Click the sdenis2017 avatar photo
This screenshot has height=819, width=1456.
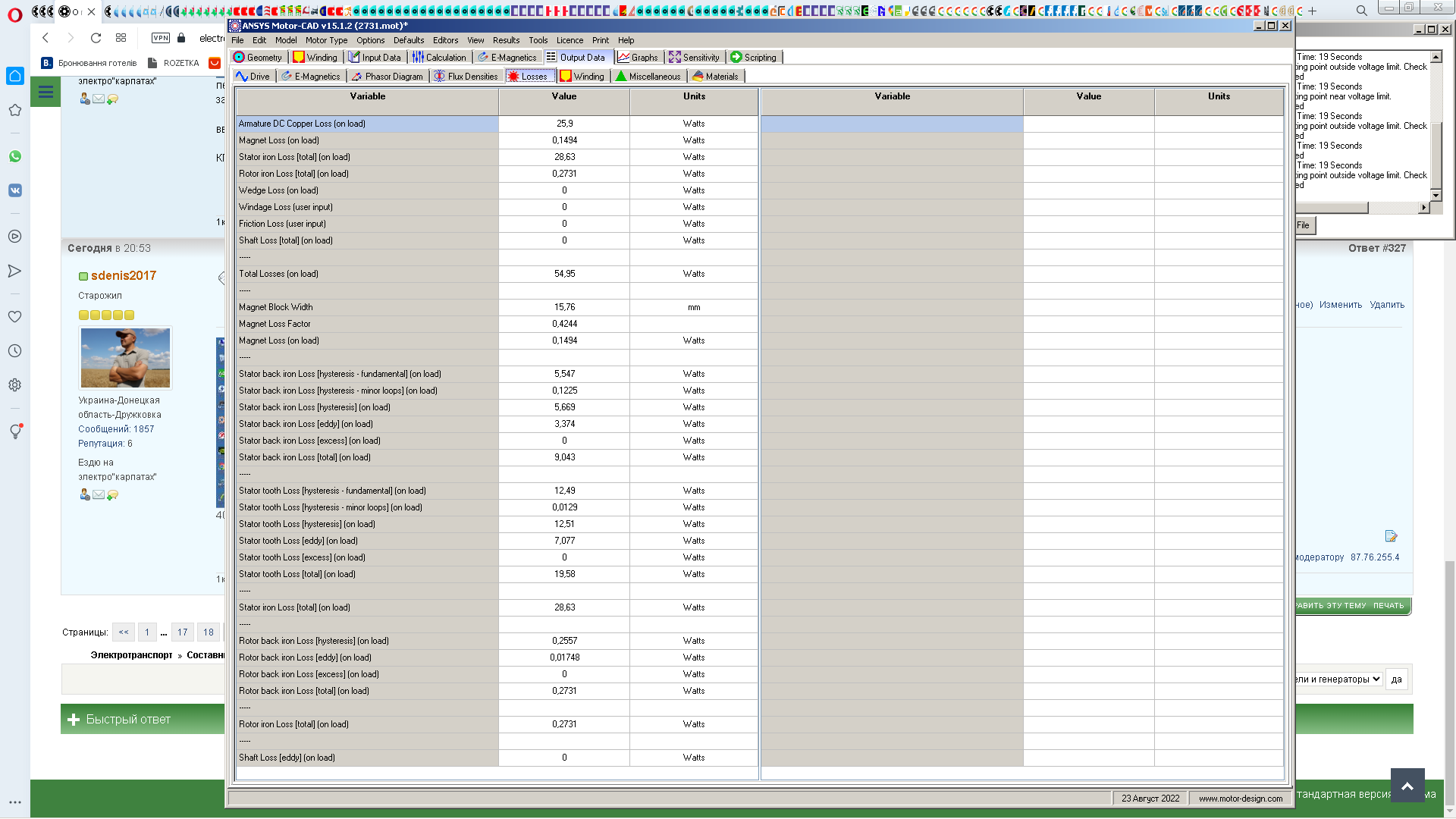(125, 358)
